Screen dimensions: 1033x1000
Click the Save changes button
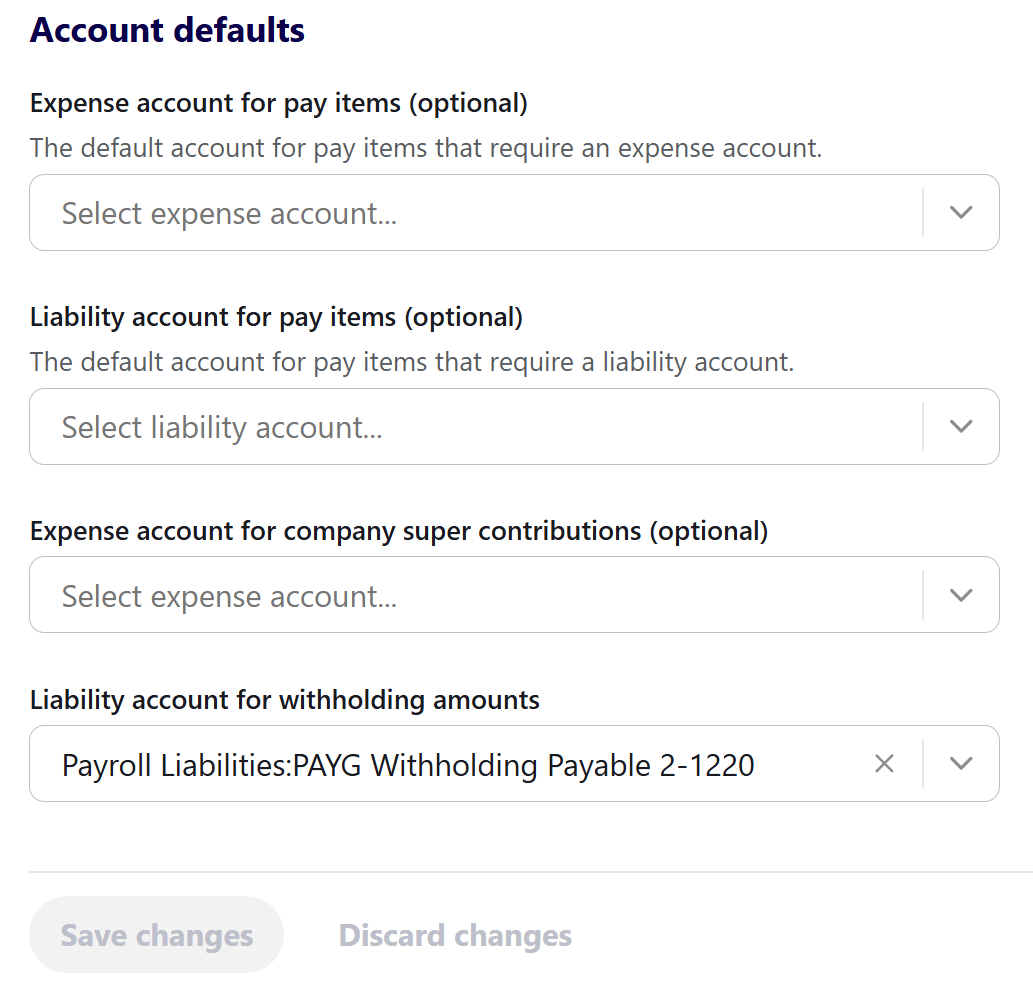(x=157, y=935)
